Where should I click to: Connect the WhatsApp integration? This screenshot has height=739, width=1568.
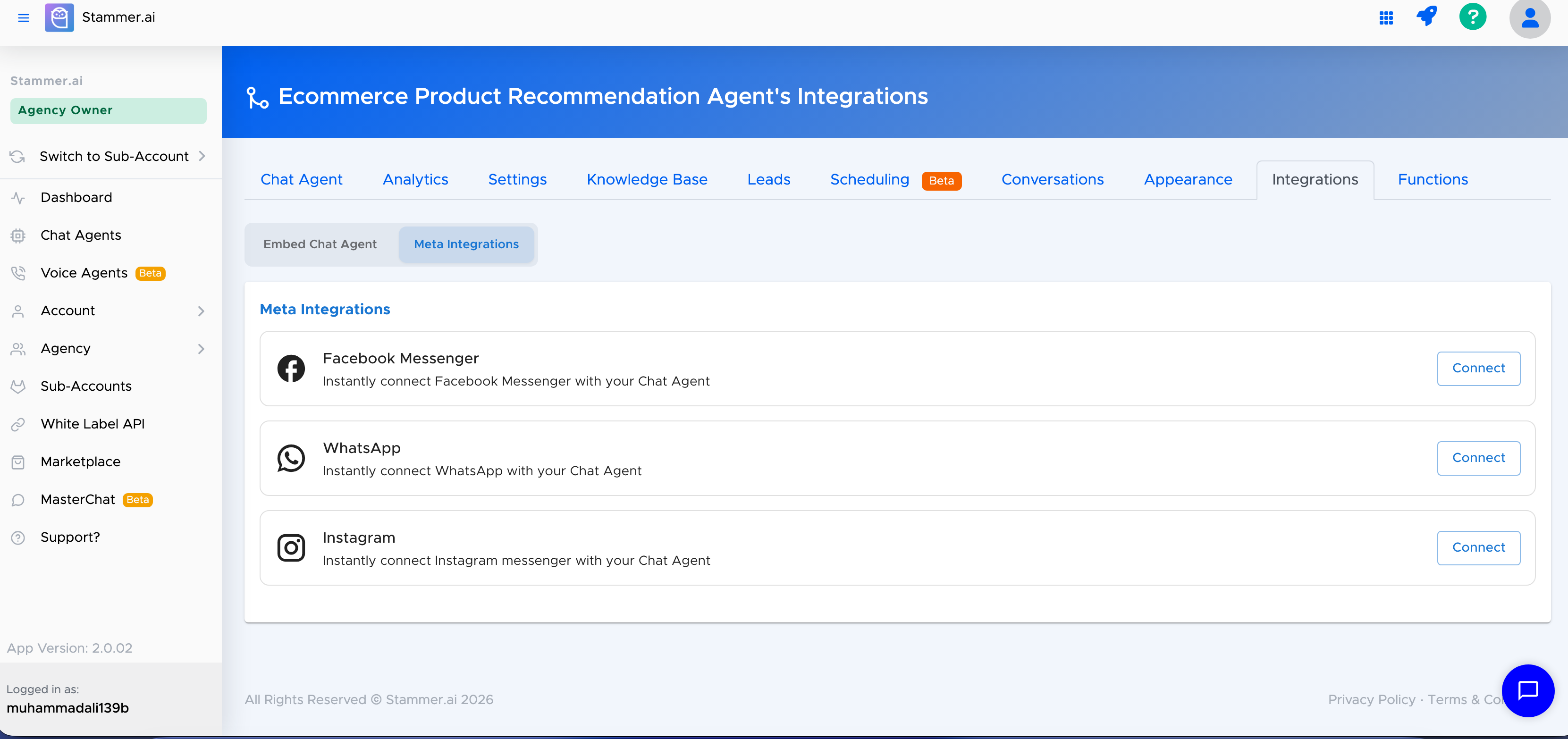tap(1478, 458)
